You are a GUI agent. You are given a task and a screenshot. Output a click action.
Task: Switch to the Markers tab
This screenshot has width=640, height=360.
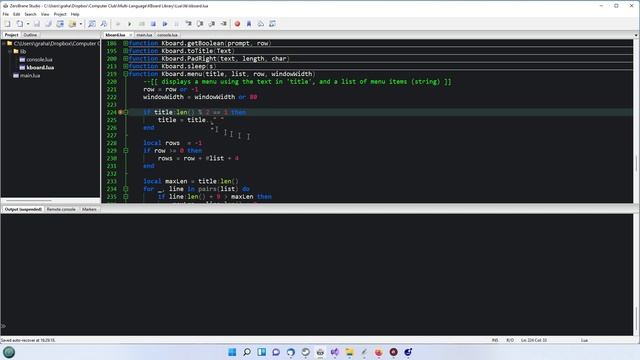(89, 209)
